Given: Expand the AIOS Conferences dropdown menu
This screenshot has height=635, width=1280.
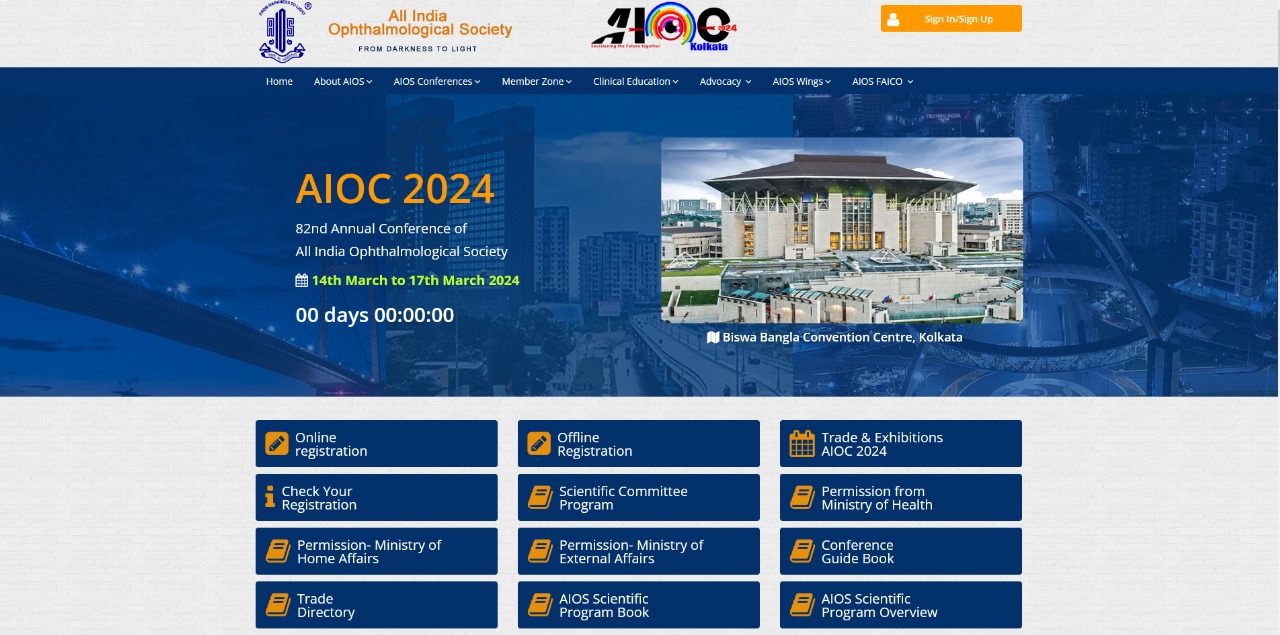Looking at the screenshot, I should click(437, 82).
